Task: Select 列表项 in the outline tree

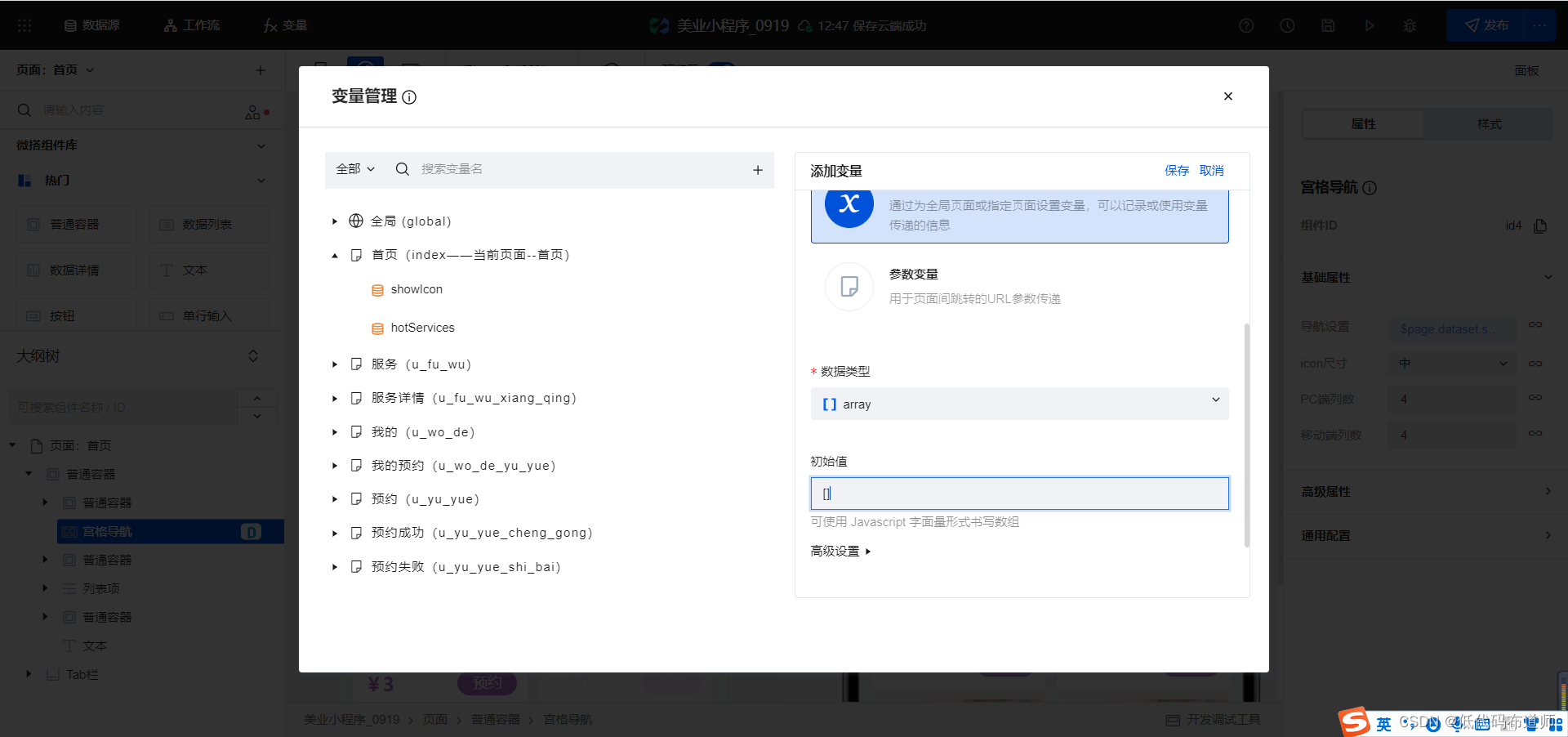Action: pos(101,589)
